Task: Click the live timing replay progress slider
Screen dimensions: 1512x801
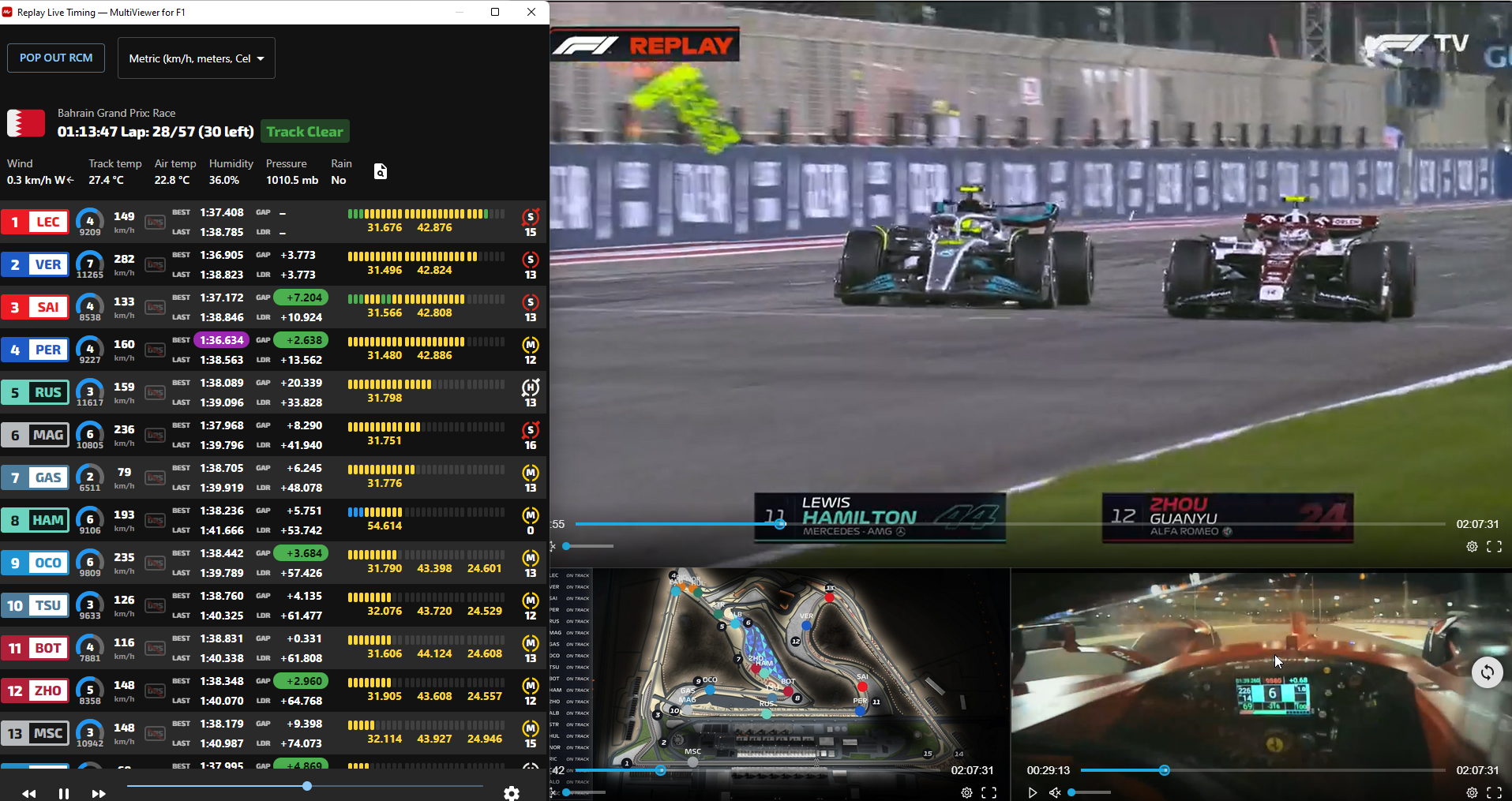Action: pyautogui.click(x=305, y=786)
